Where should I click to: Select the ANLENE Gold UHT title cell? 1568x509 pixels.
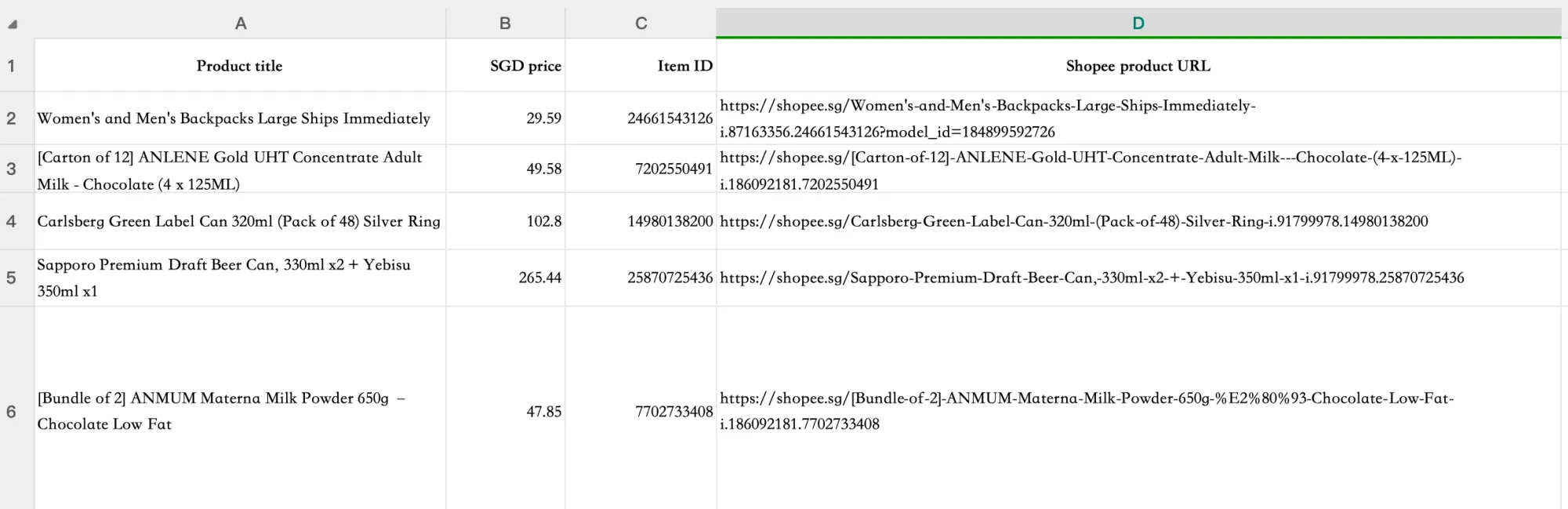coord(241,169)
